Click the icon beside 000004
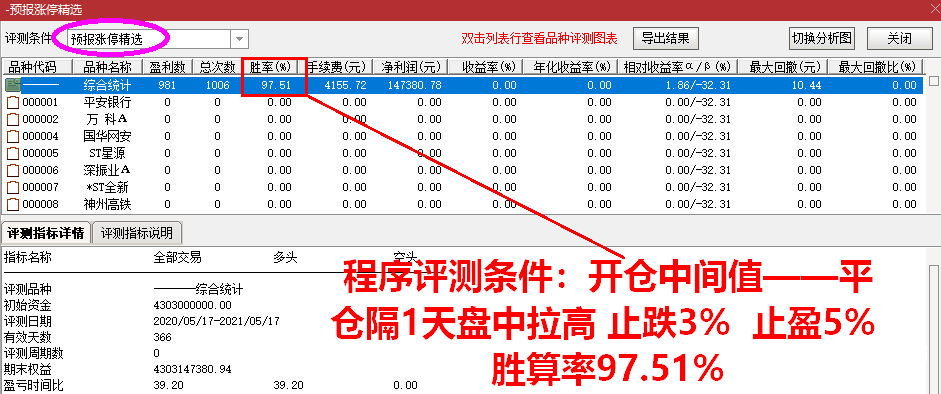 pos(13,137)
